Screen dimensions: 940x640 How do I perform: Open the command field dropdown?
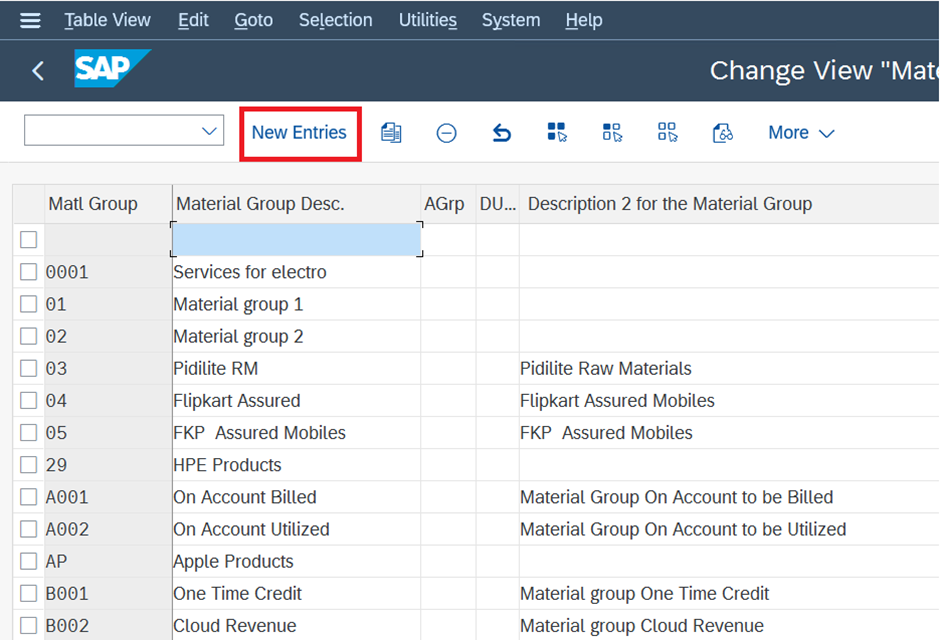pyautogui.click(x=209, y=131)
